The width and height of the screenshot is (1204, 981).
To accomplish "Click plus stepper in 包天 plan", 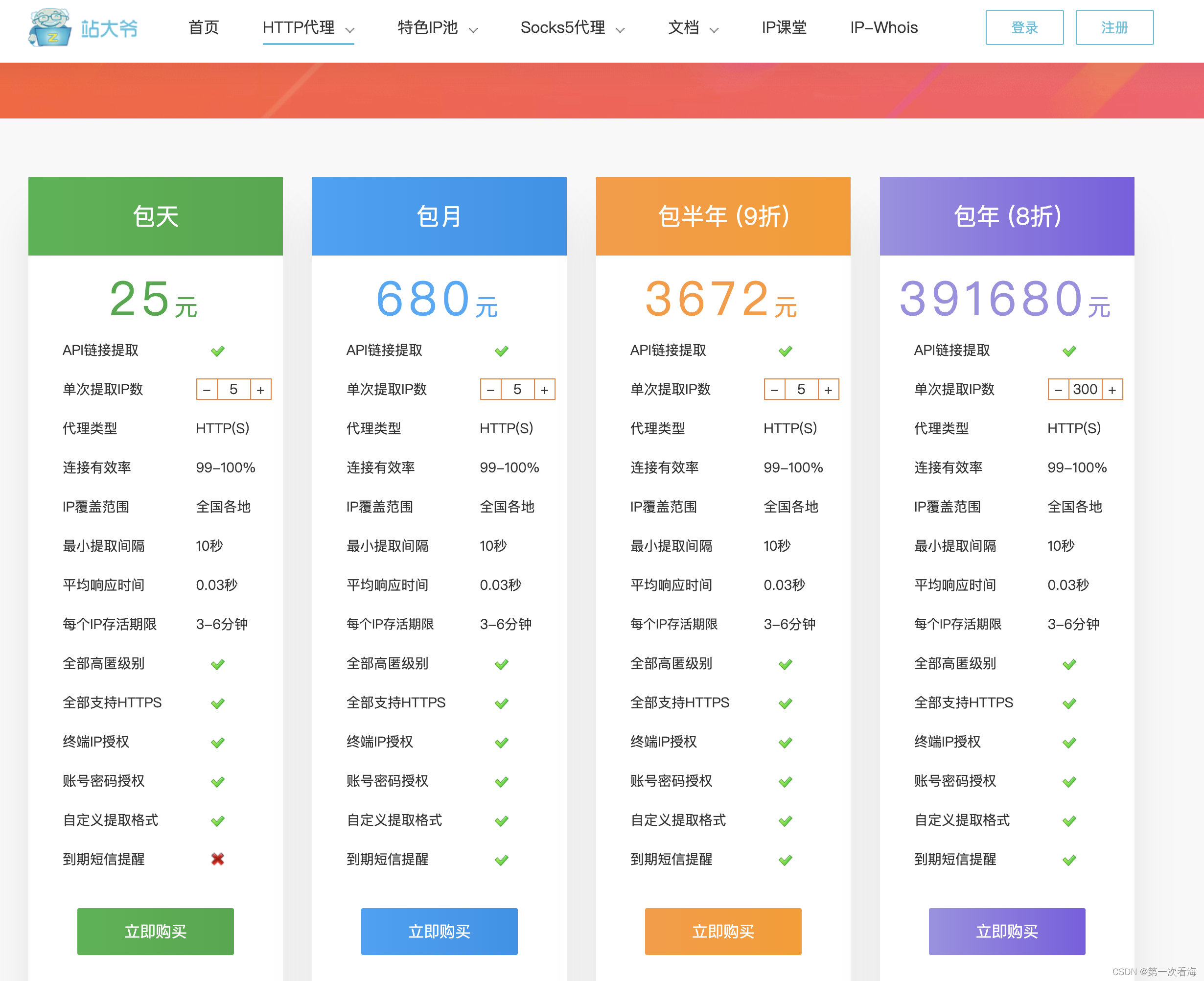I will [260, 390].
